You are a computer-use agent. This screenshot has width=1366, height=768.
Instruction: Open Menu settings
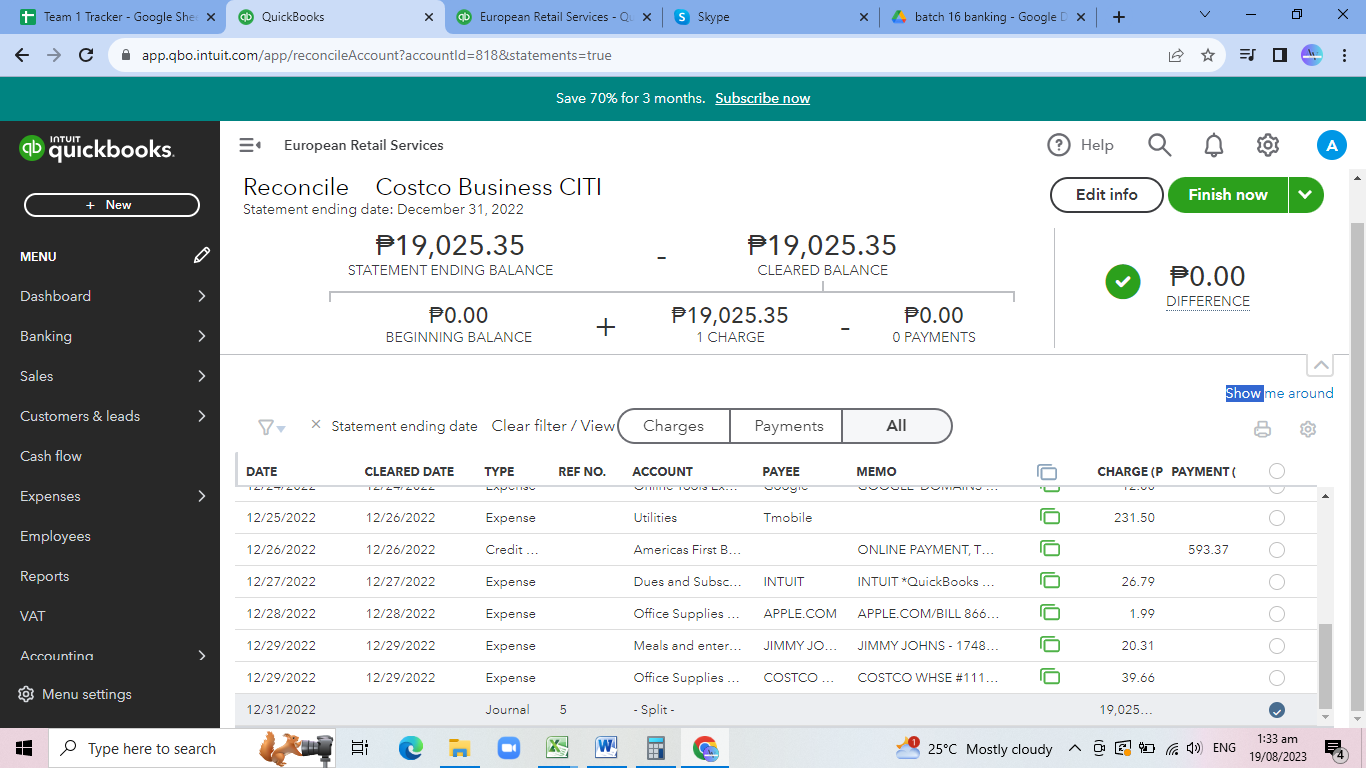coord(76,694)
